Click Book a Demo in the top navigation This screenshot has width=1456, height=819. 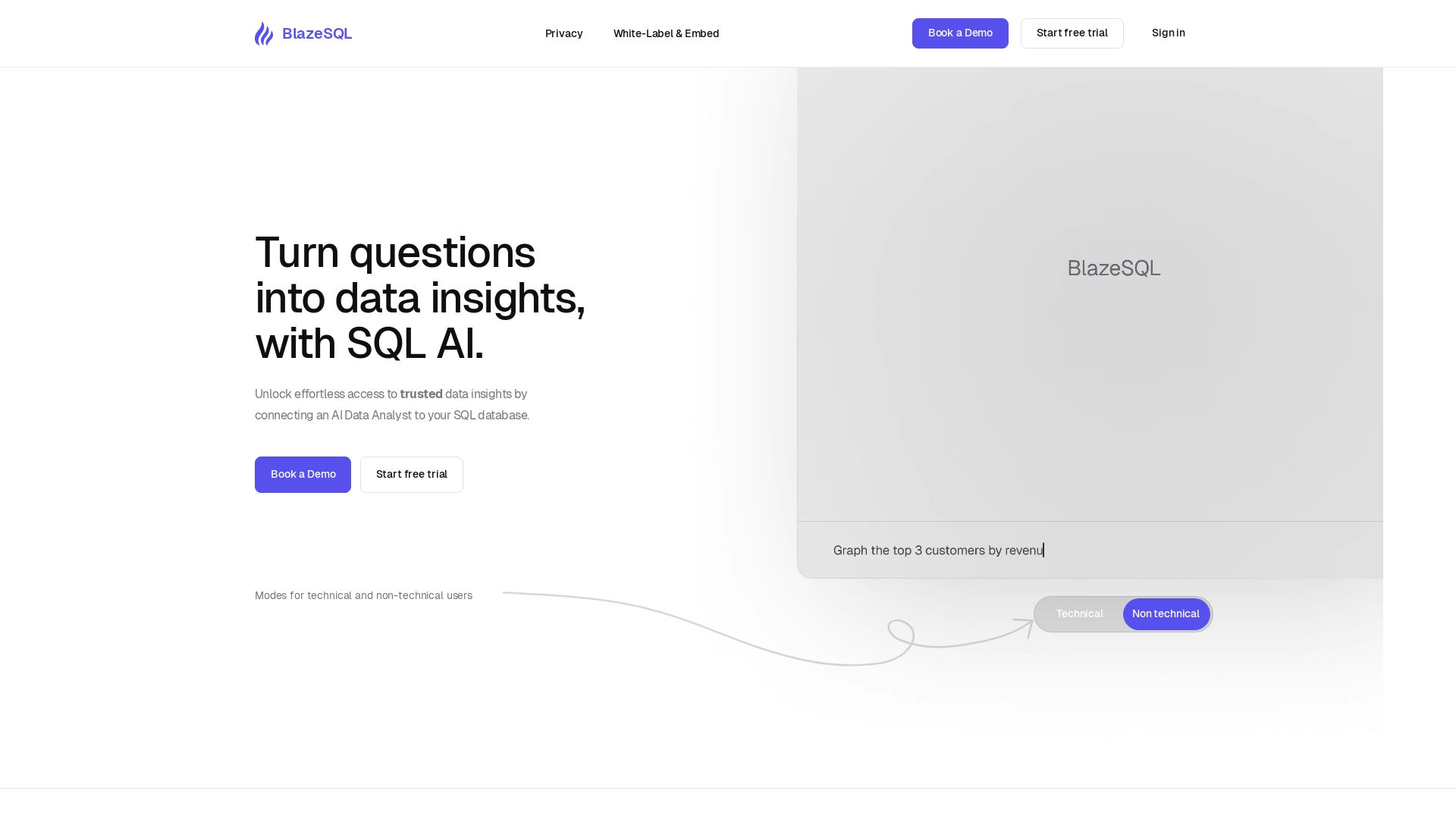click(960, 33)
